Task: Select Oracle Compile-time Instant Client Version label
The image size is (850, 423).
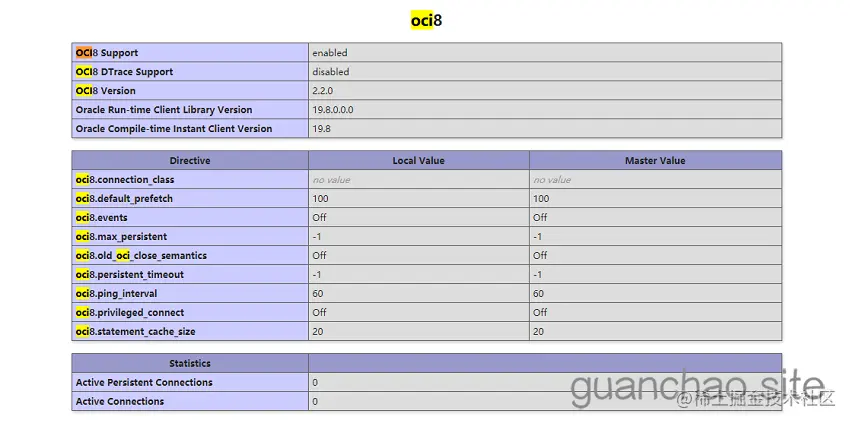Action: (174, 129)
